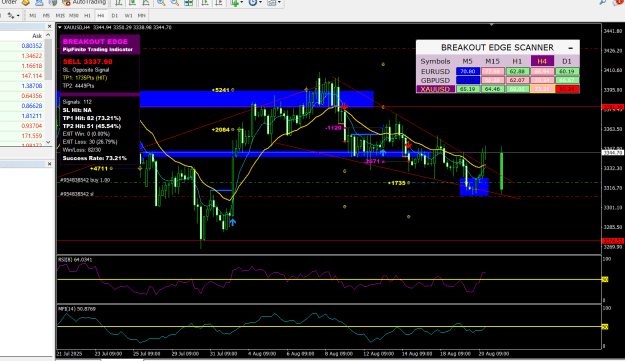Click the globe shield icon in toolbar
625x361 pixels.
point(53,2)
